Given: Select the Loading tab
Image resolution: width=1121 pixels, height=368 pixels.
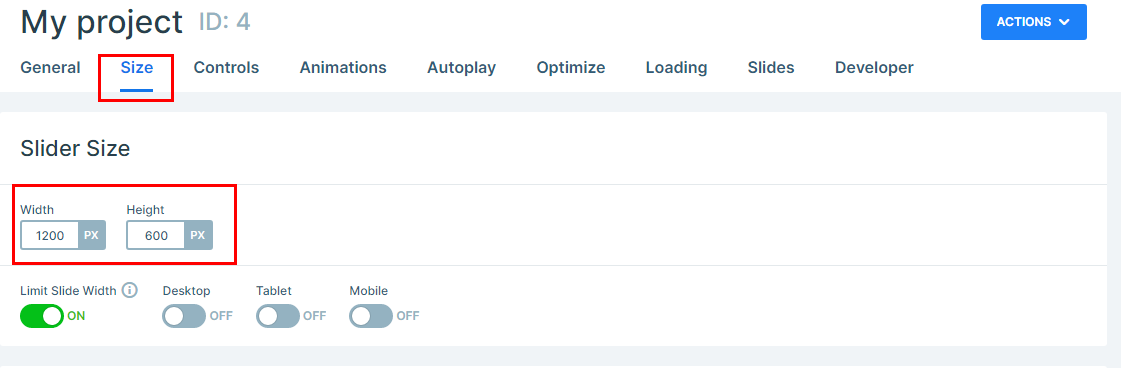Looking at the screenshot, I should [676, 68].
